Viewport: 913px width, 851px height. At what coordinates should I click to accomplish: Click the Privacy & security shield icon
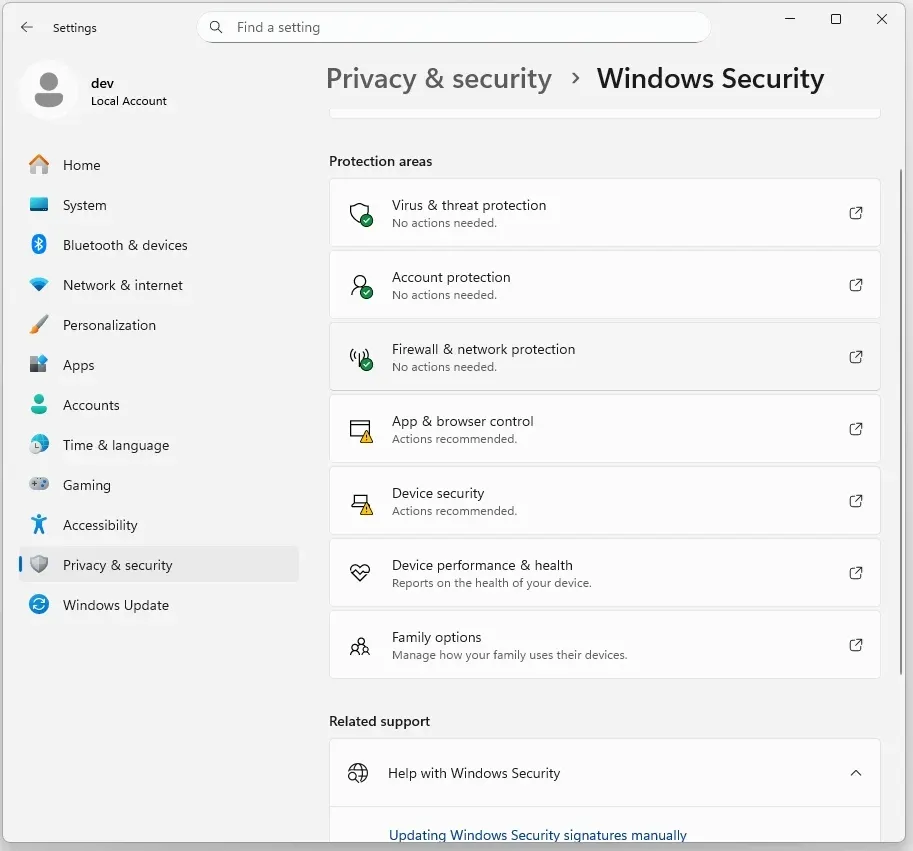point(39,564)
